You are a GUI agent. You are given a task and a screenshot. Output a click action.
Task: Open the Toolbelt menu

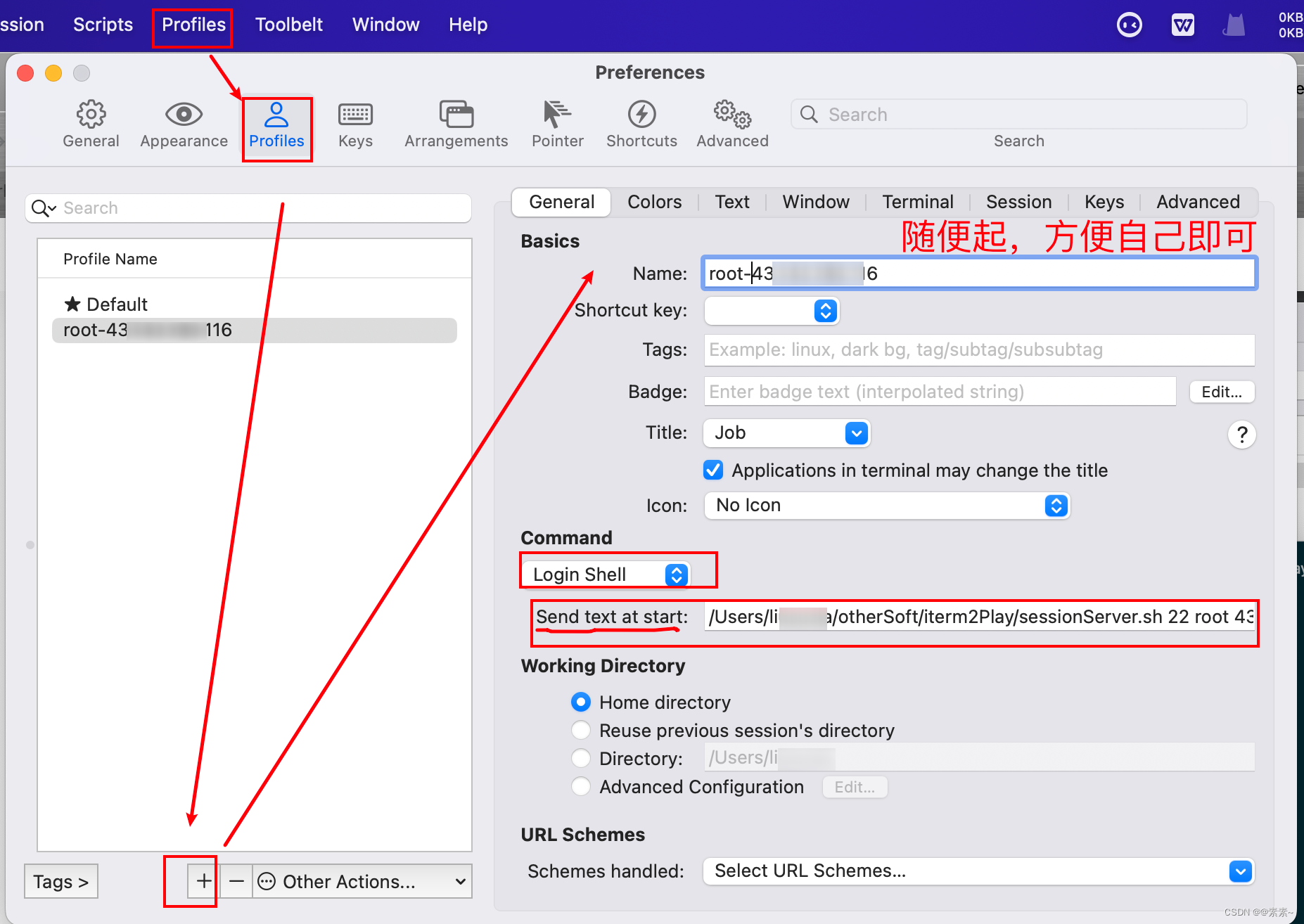tap(288, 25)
